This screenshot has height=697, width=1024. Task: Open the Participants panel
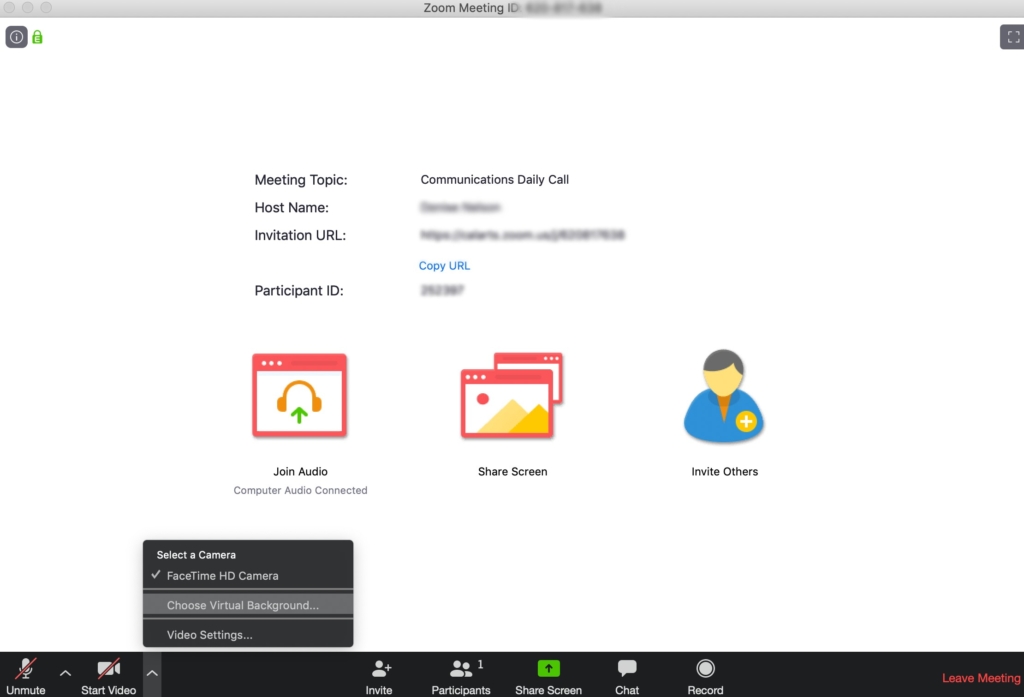pyautogui.click(x=460, y=676)
